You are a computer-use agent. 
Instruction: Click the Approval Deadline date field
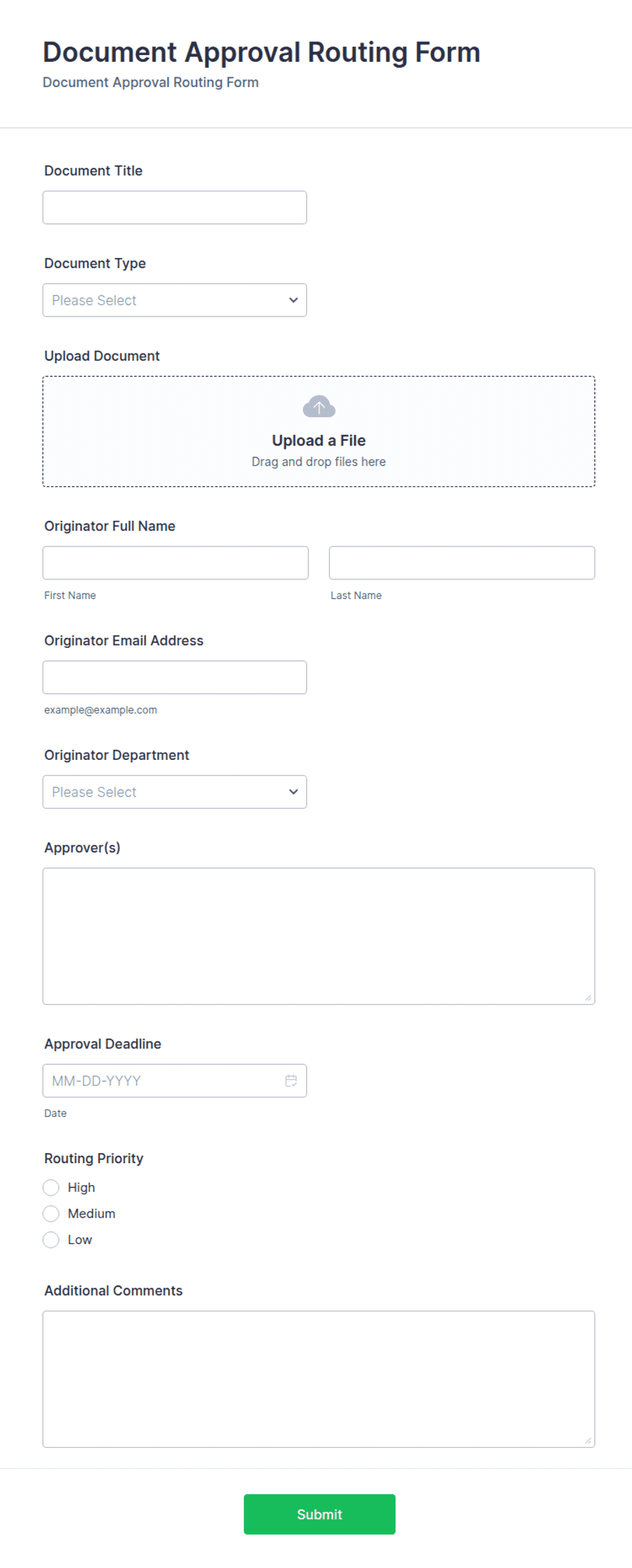coord(175,1080)
